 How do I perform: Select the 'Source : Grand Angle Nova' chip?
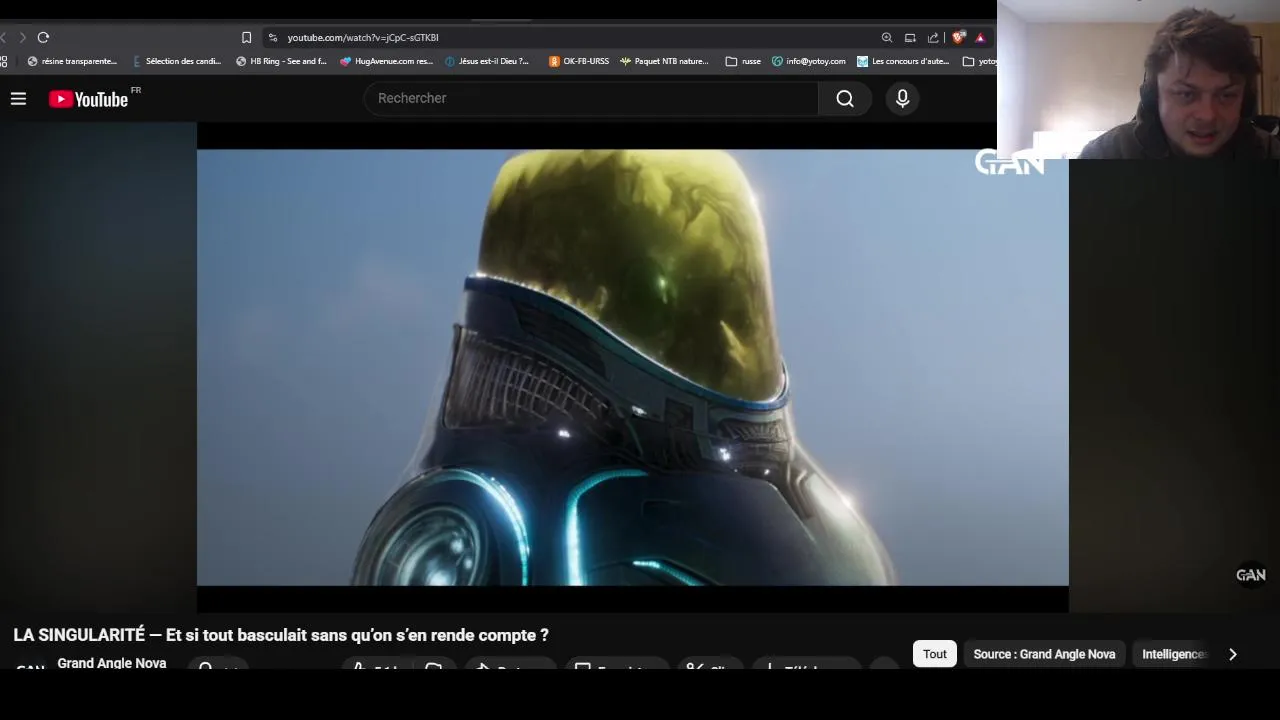[x=1044, y=654]
